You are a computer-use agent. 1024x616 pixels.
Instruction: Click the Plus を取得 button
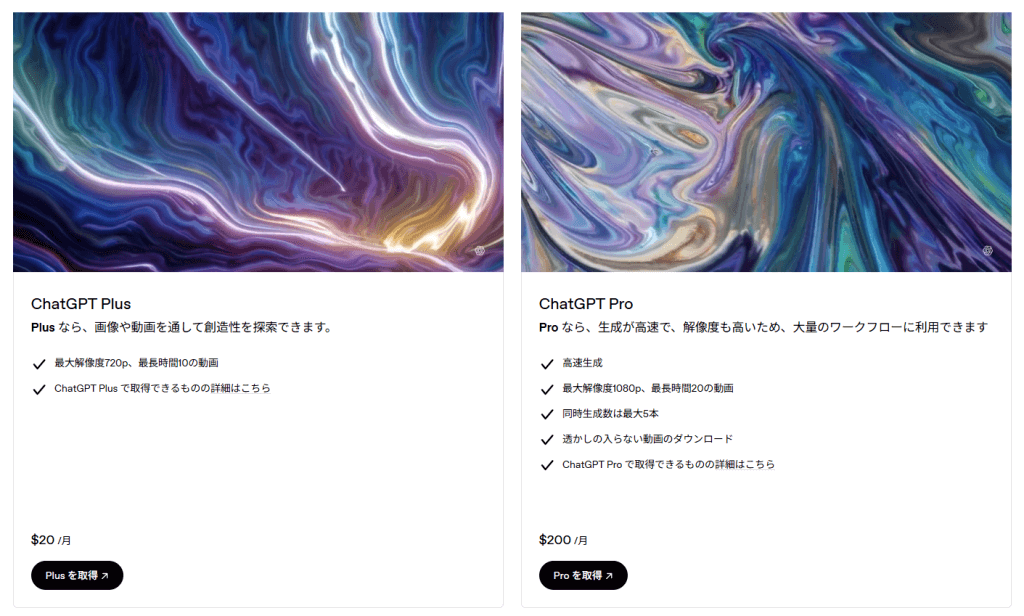point(77,575)
